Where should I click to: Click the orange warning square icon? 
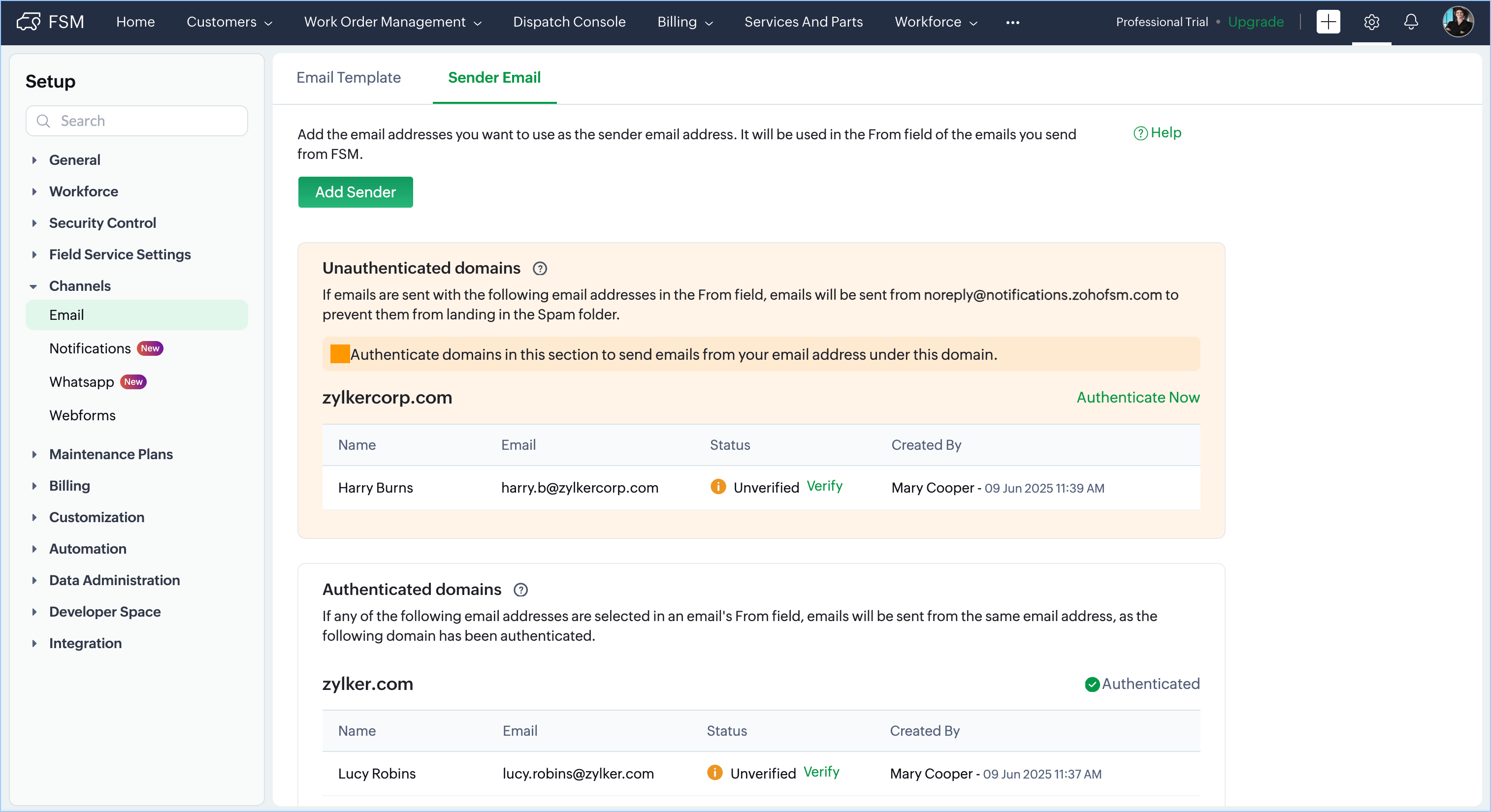340,354
